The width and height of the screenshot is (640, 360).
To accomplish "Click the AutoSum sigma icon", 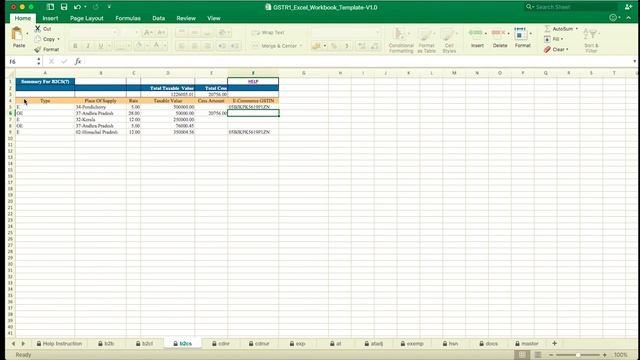I will (547, 29).
